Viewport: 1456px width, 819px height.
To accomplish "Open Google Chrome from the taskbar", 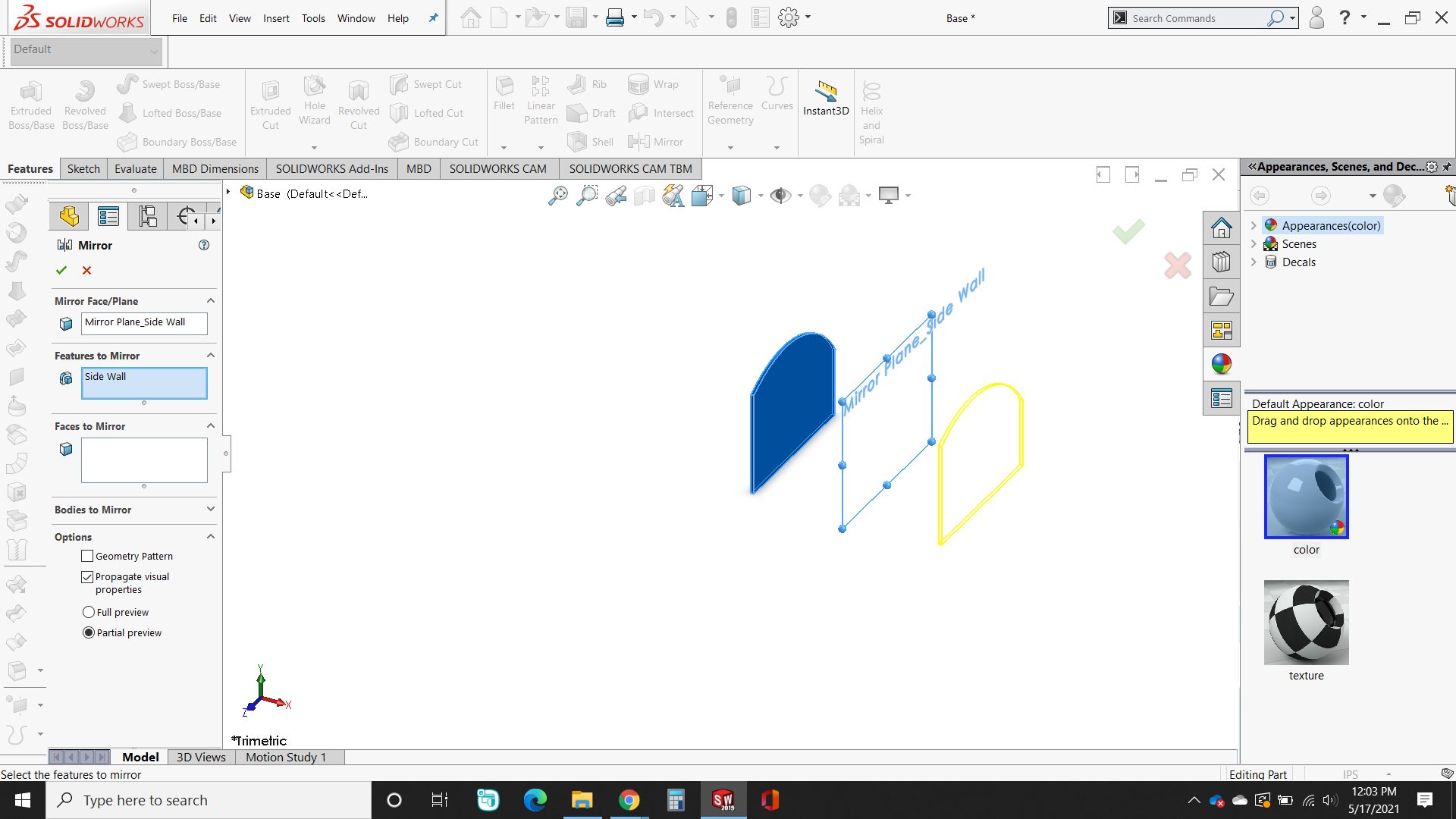I will 629,800.
